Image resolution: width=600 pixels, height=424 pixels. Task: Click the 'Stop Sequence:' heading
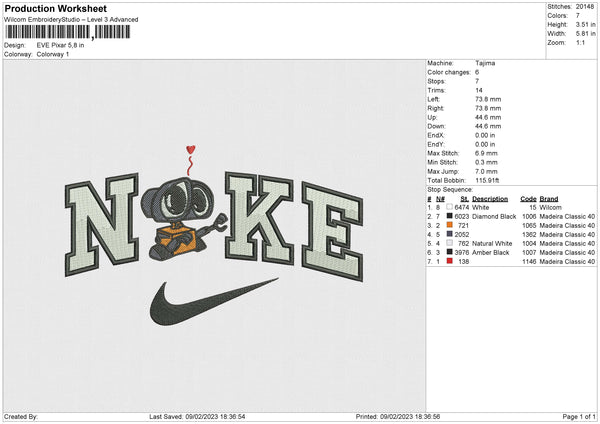coord(450,190)
